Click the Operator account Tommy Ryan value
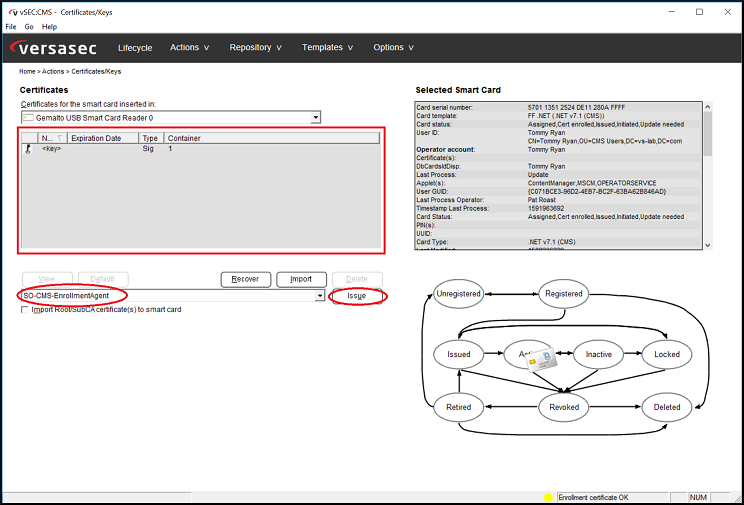This screenshot has width=744, height=505. pyautogui.click(x=546, y=150)
